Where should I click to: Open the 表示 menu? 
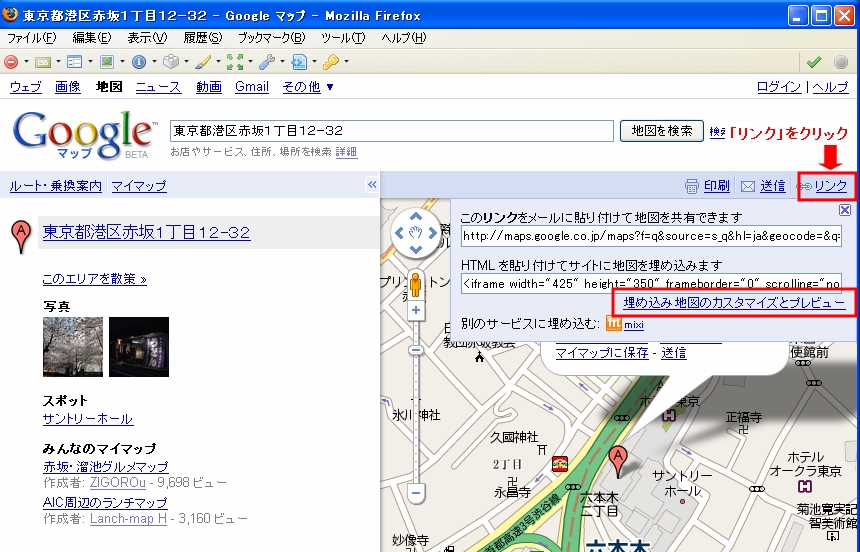pos(147,38)
